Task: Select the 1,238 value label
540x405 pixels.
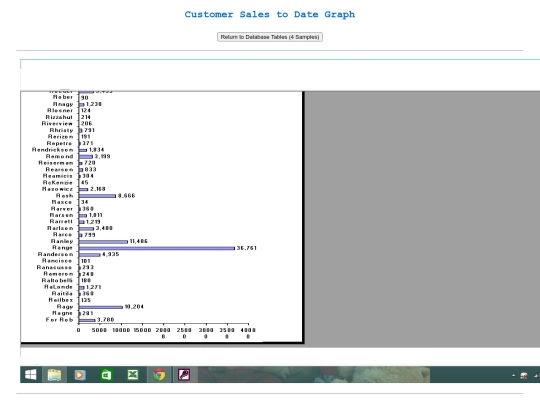Action: point(94,104)
